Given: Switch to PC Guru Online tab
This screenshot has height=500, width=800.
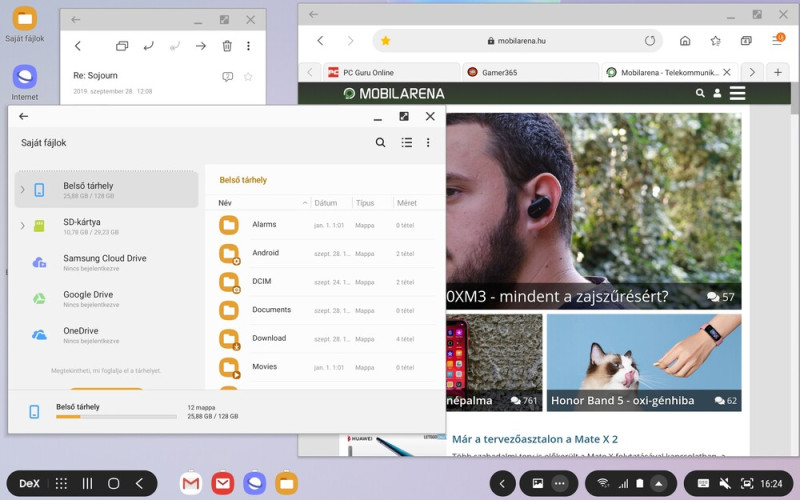Looking at the screenshot, I should point(391,72).
